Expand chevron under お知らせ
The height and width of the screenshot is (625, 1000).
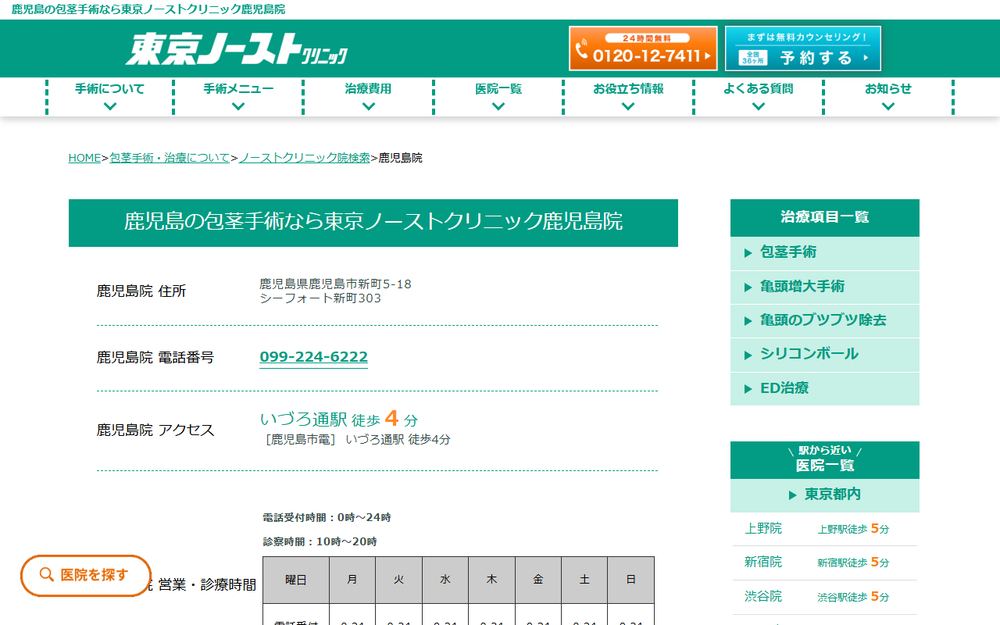click(888, 107)
